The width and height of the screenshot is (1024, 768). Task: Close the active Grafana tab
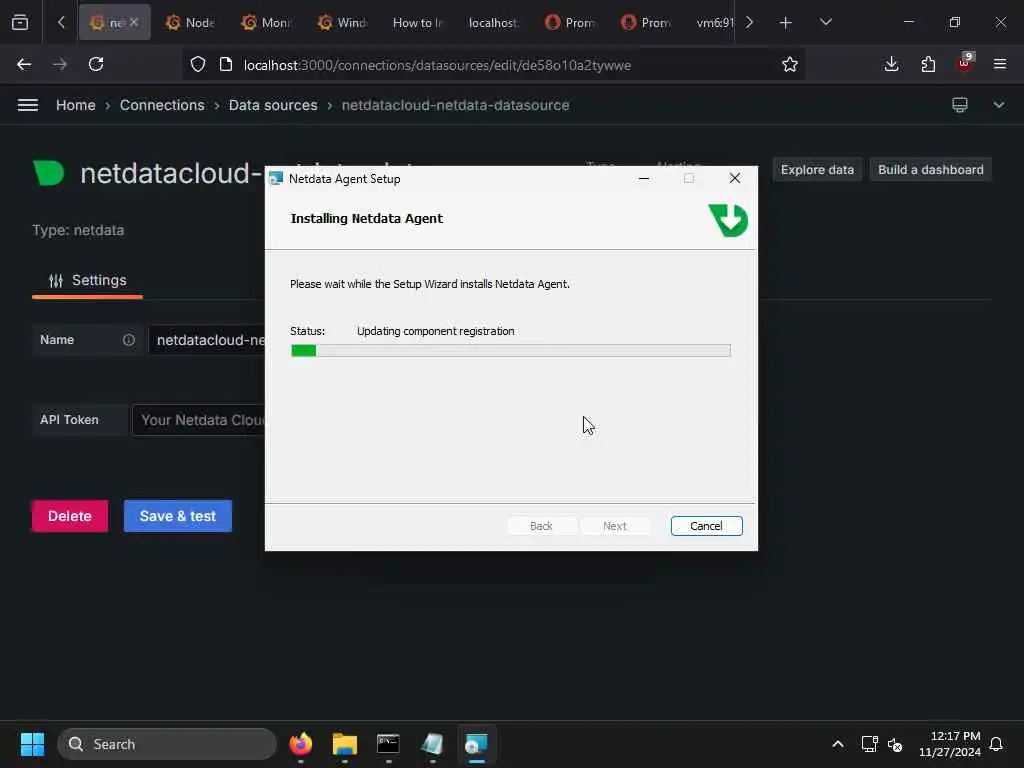click(x=133, y=22)
